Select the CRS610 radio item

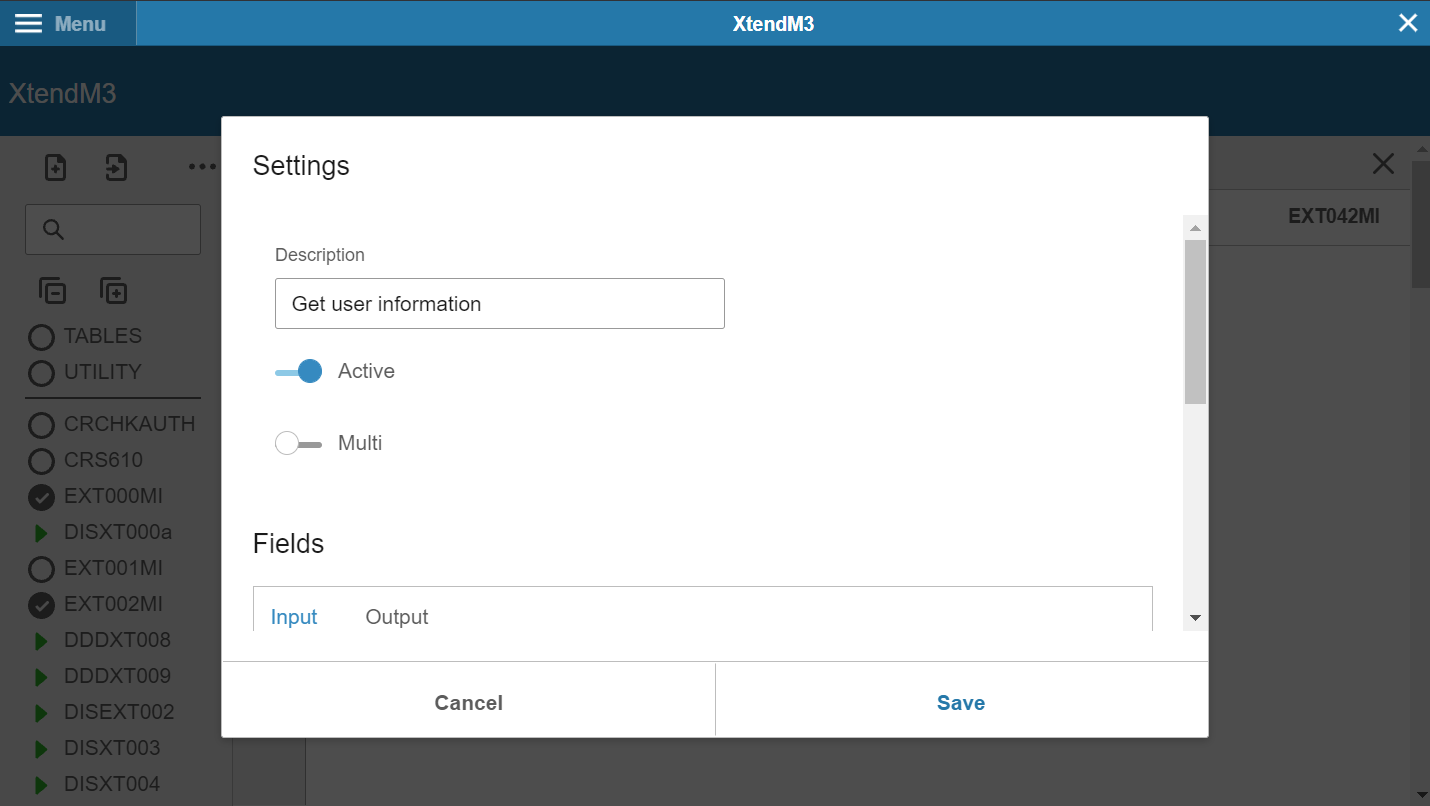tap(41, 461)
